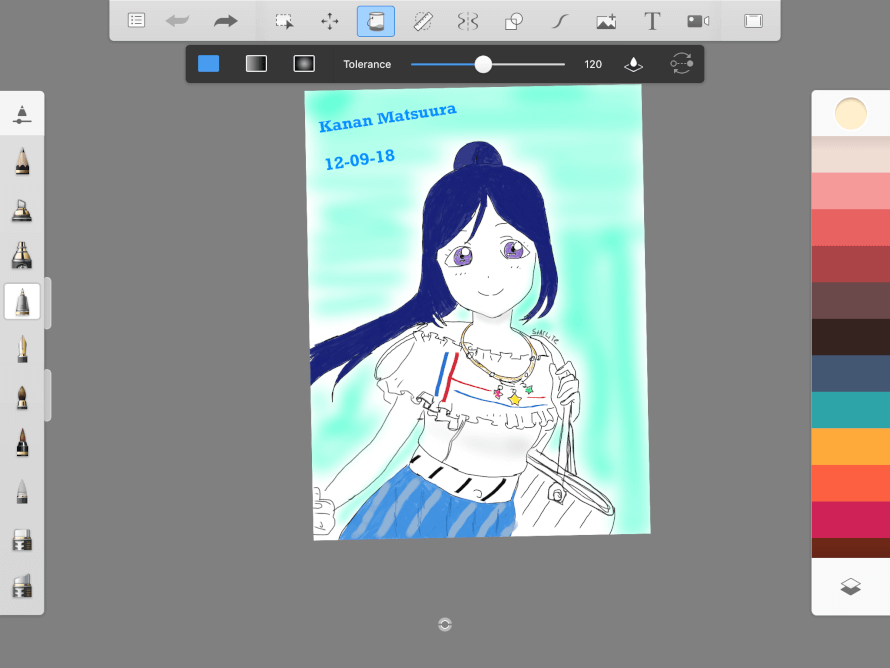Undo the last stroke

tap(176, 20)
